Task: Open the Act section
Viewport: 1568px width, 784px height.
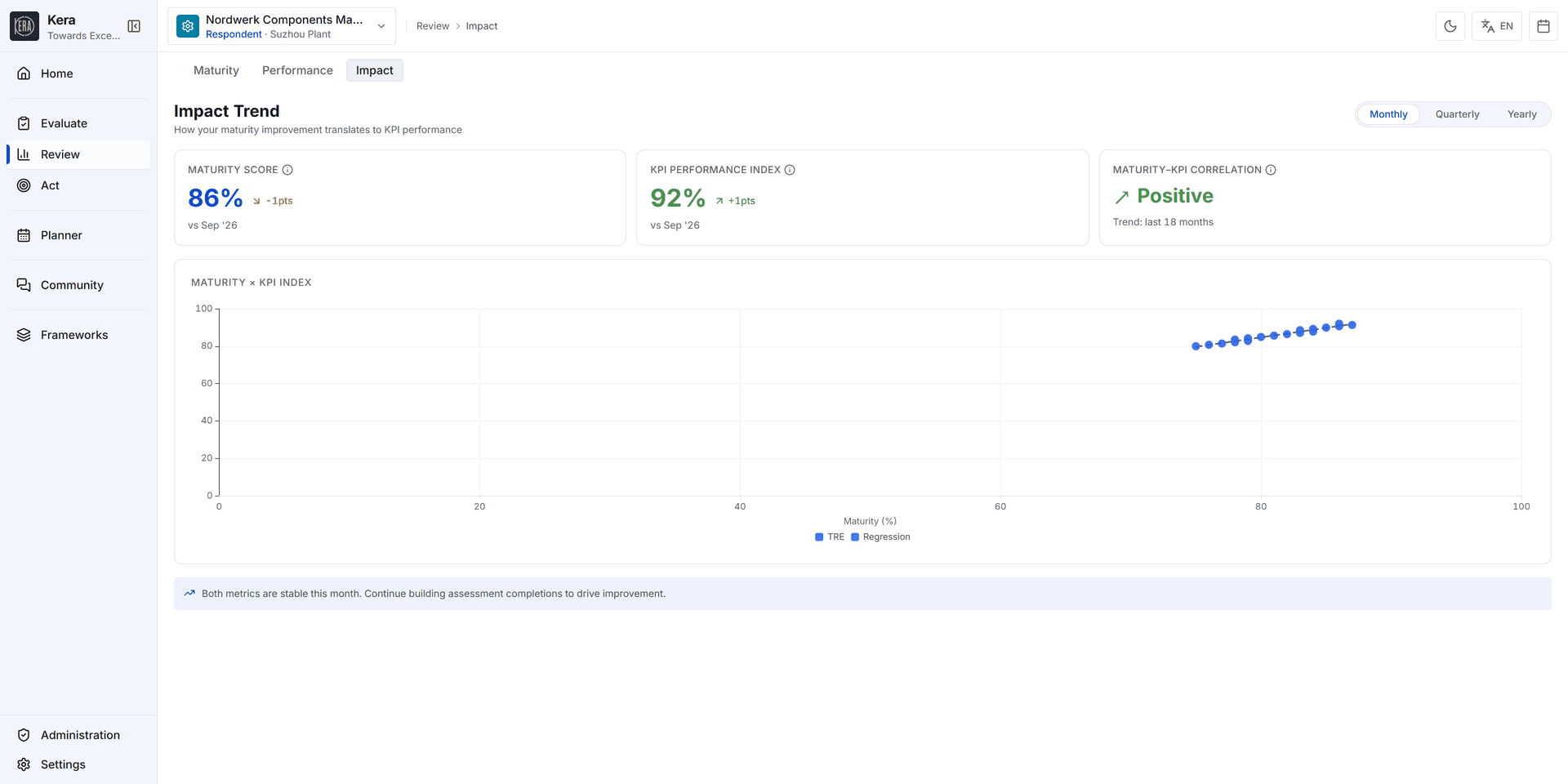Action: pyautogui.click(x=78, y=185)
